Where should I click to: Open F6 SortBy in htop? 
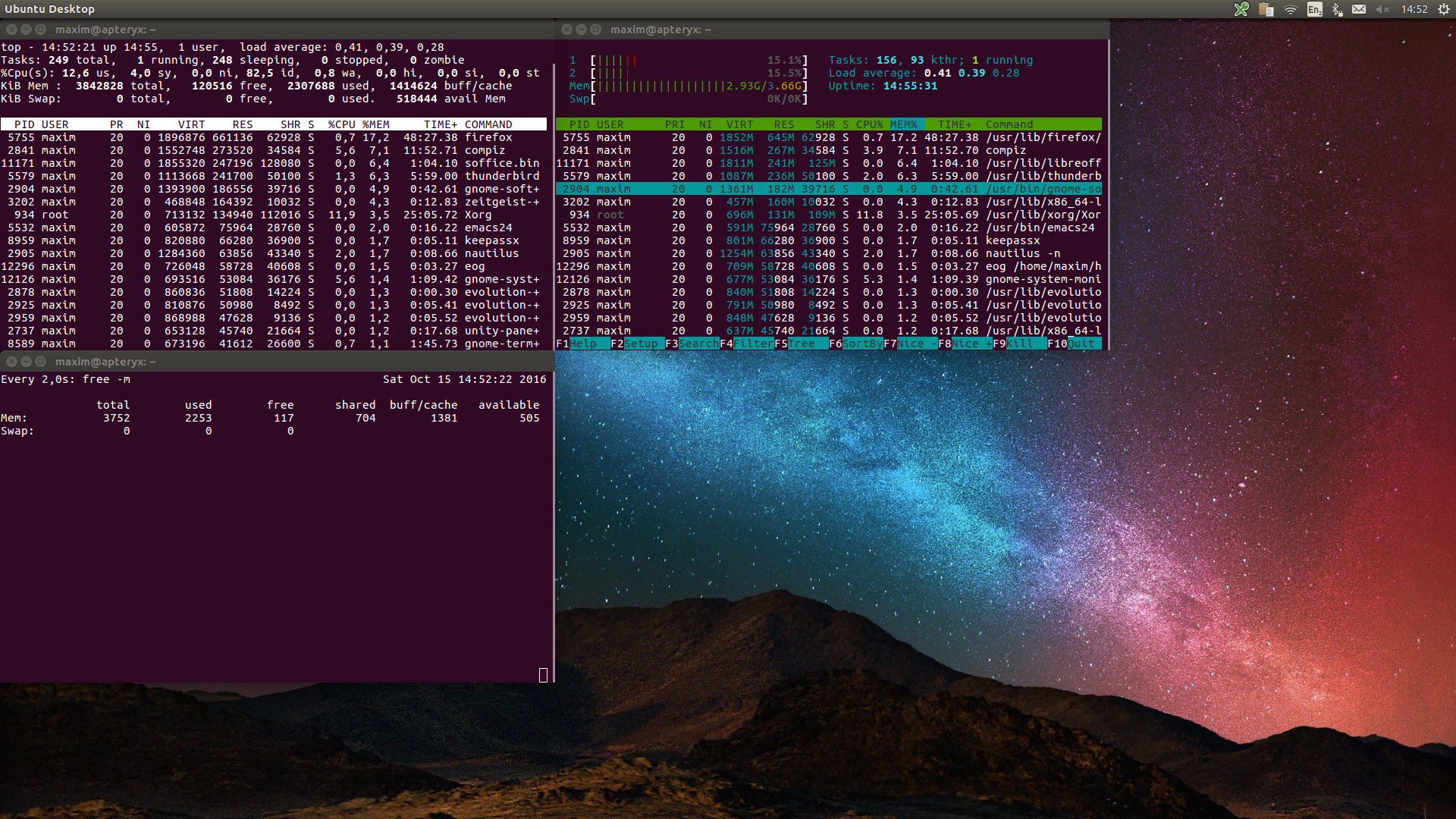point(856,344)
